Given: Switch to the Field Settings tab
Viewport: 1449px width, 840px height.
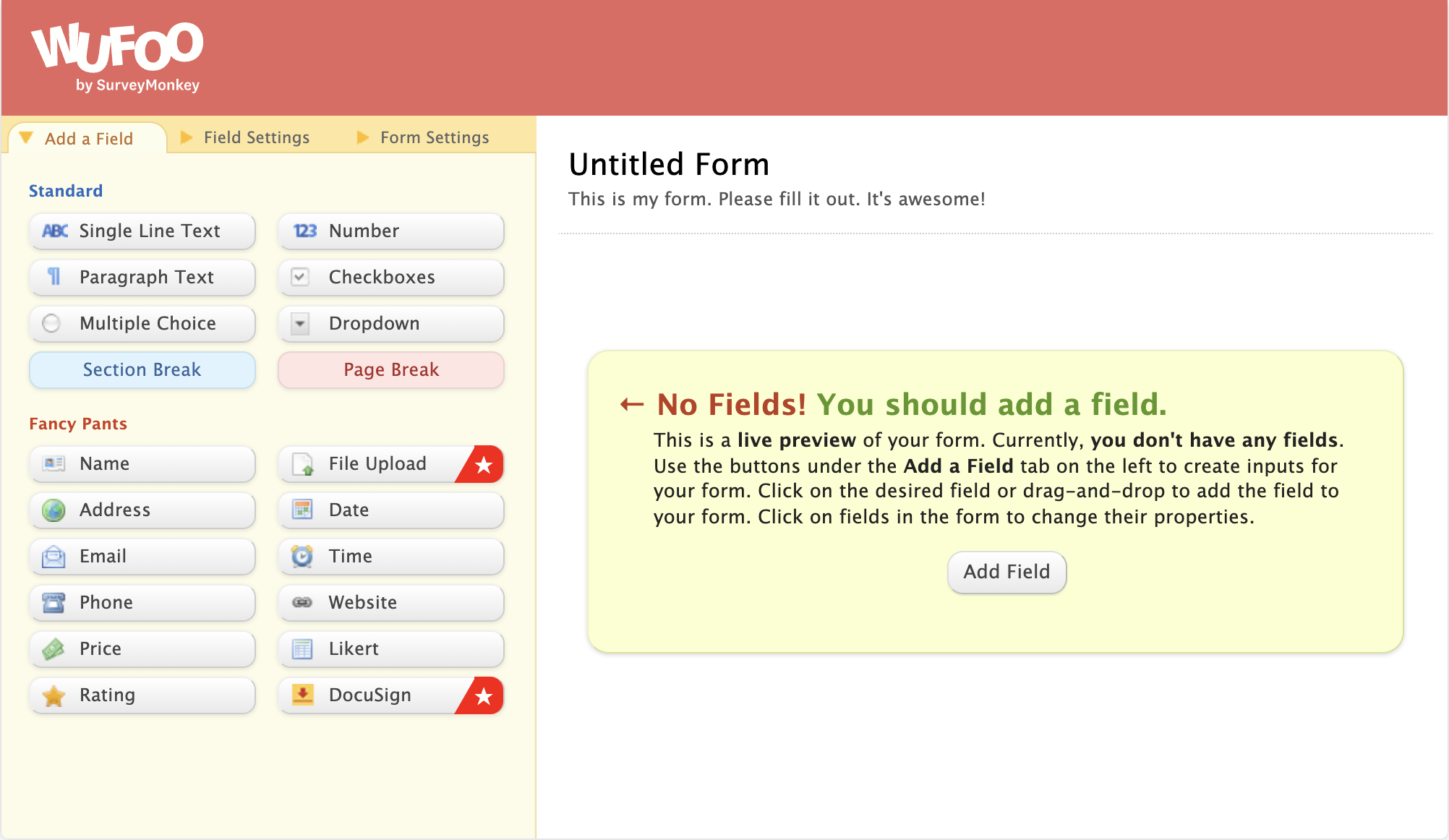Looking at the screenshot, I should [x=246, y=137].
